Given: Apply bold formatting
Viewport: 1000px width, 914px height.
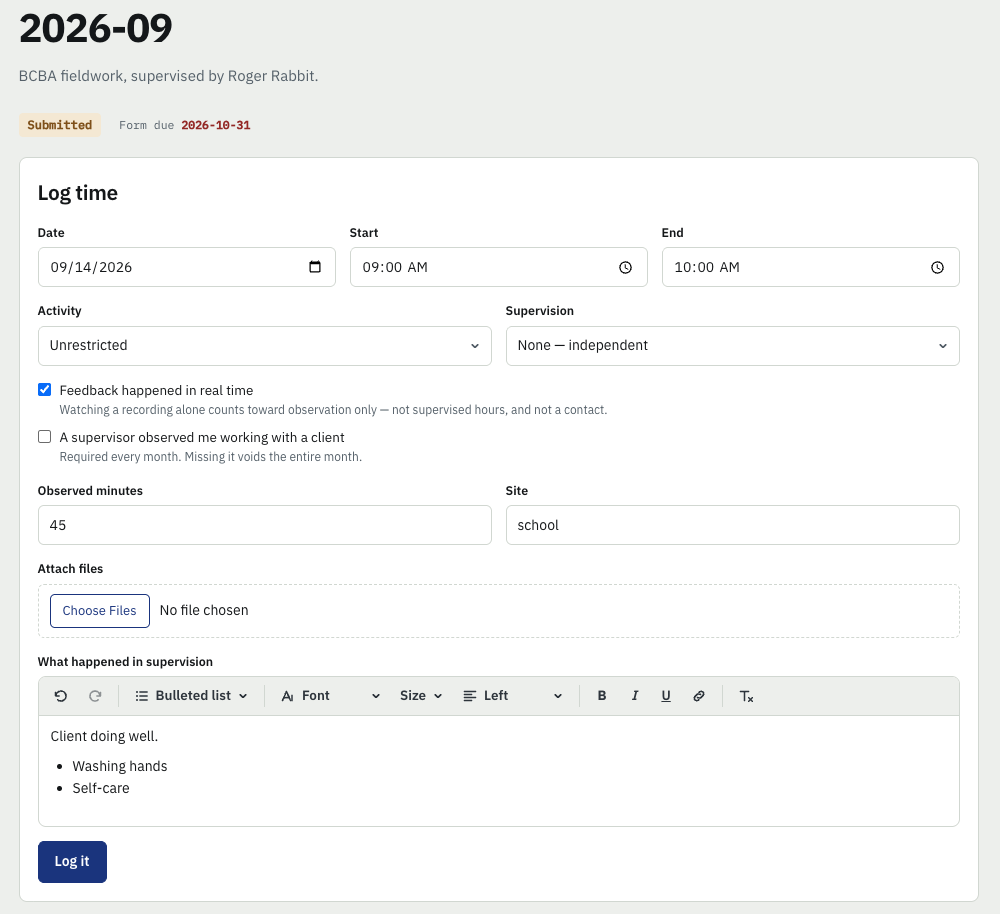Looking at the screenshot, I should pyautogui.click(x=601, y=696).
